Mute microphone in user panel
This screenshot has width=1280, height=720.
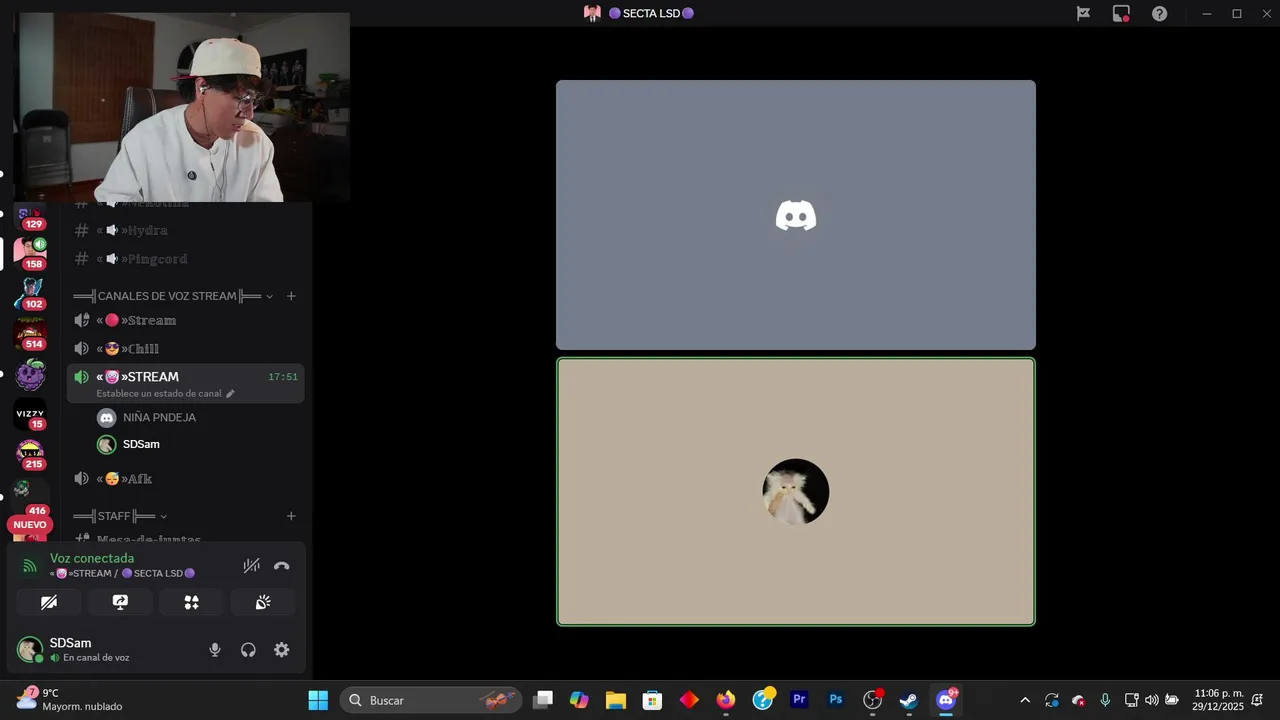click(x=215, y=650)
